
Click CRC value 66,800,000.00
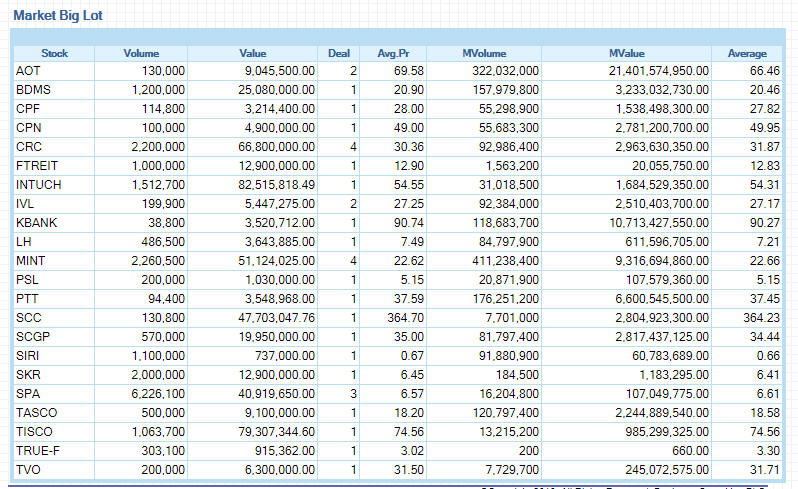pos(277,147)
